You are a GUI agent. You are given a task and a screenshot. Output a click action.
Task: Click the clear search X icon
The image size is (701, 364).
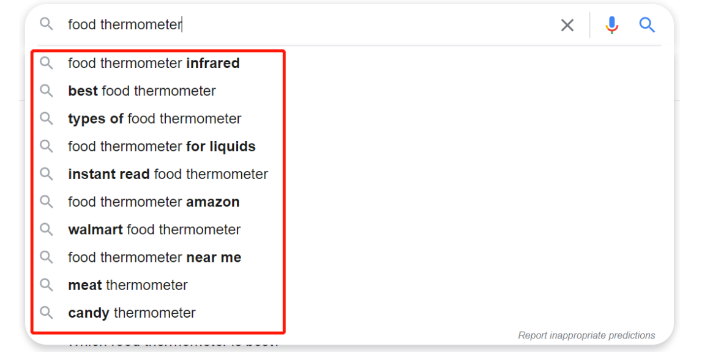pos(567,25)
